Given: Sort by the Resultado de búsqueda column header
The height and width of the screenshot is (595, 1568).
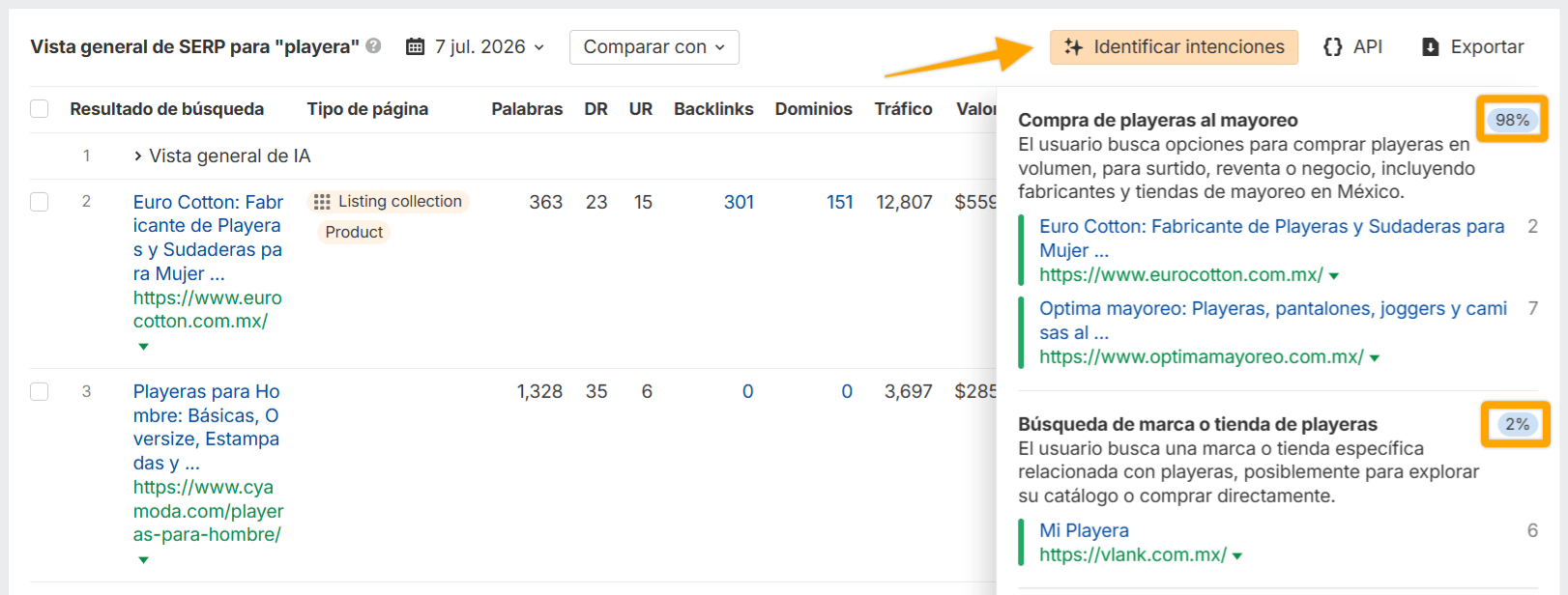Looking at the screenshot, I should pyautogui.click(x=166, y=109).
